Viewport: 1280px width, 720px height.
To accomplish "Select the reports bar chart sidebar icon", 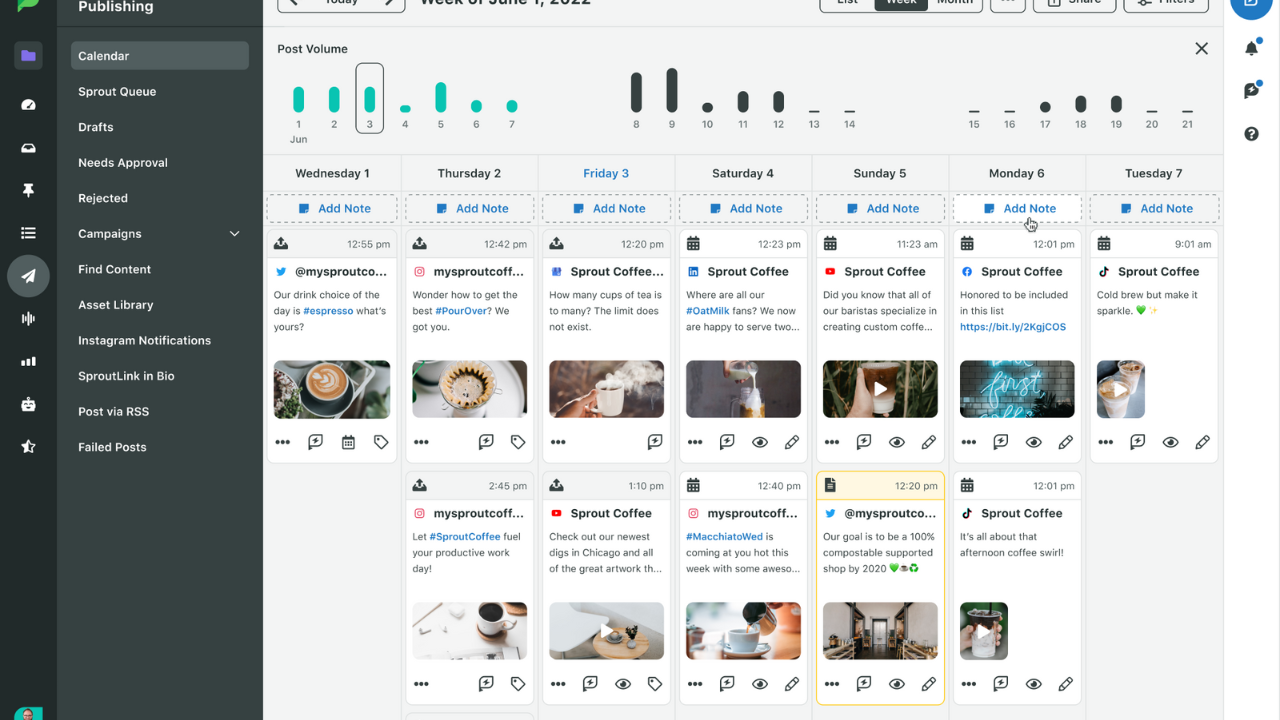I will (x=28, y=361).
